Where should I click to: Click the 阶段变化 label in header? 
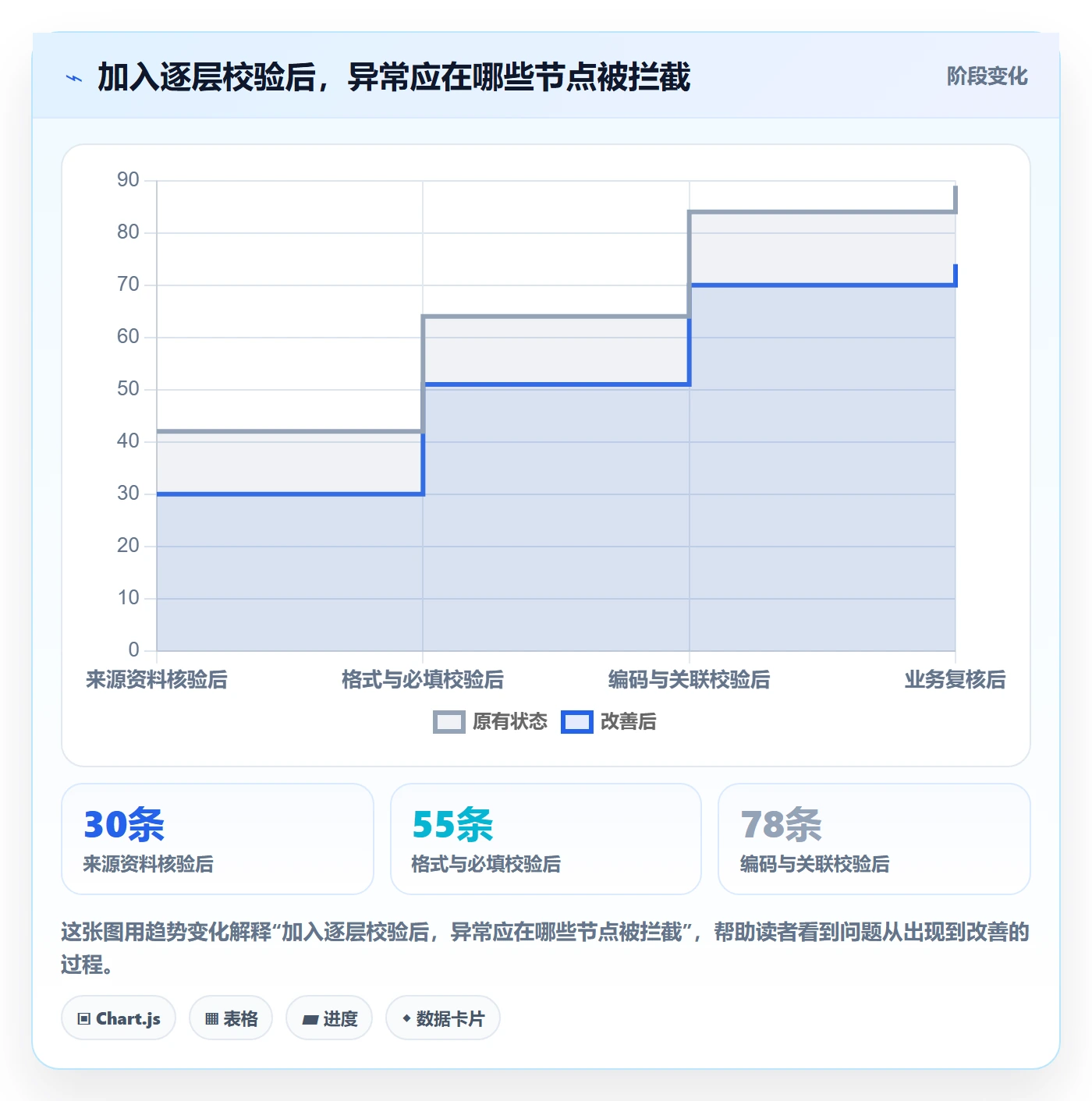point(987,76)
